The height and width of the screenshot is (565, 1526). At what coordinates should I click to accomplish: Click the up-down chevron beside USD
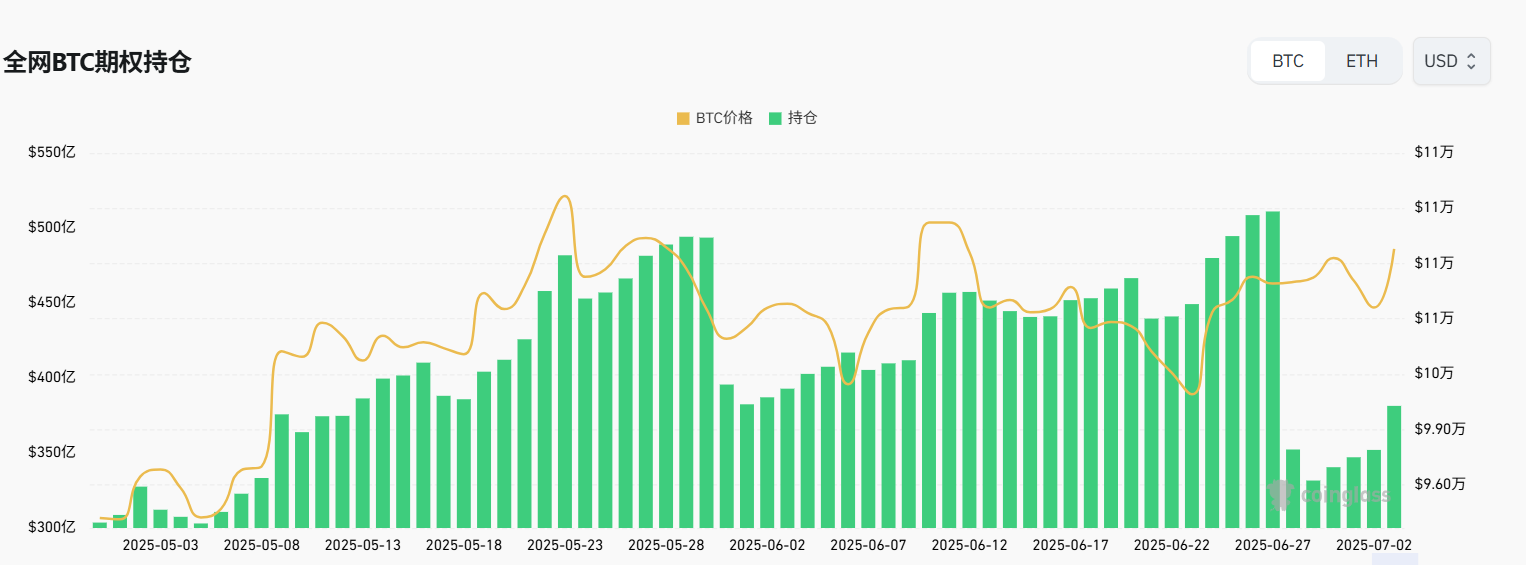(x=1471, y=61)
